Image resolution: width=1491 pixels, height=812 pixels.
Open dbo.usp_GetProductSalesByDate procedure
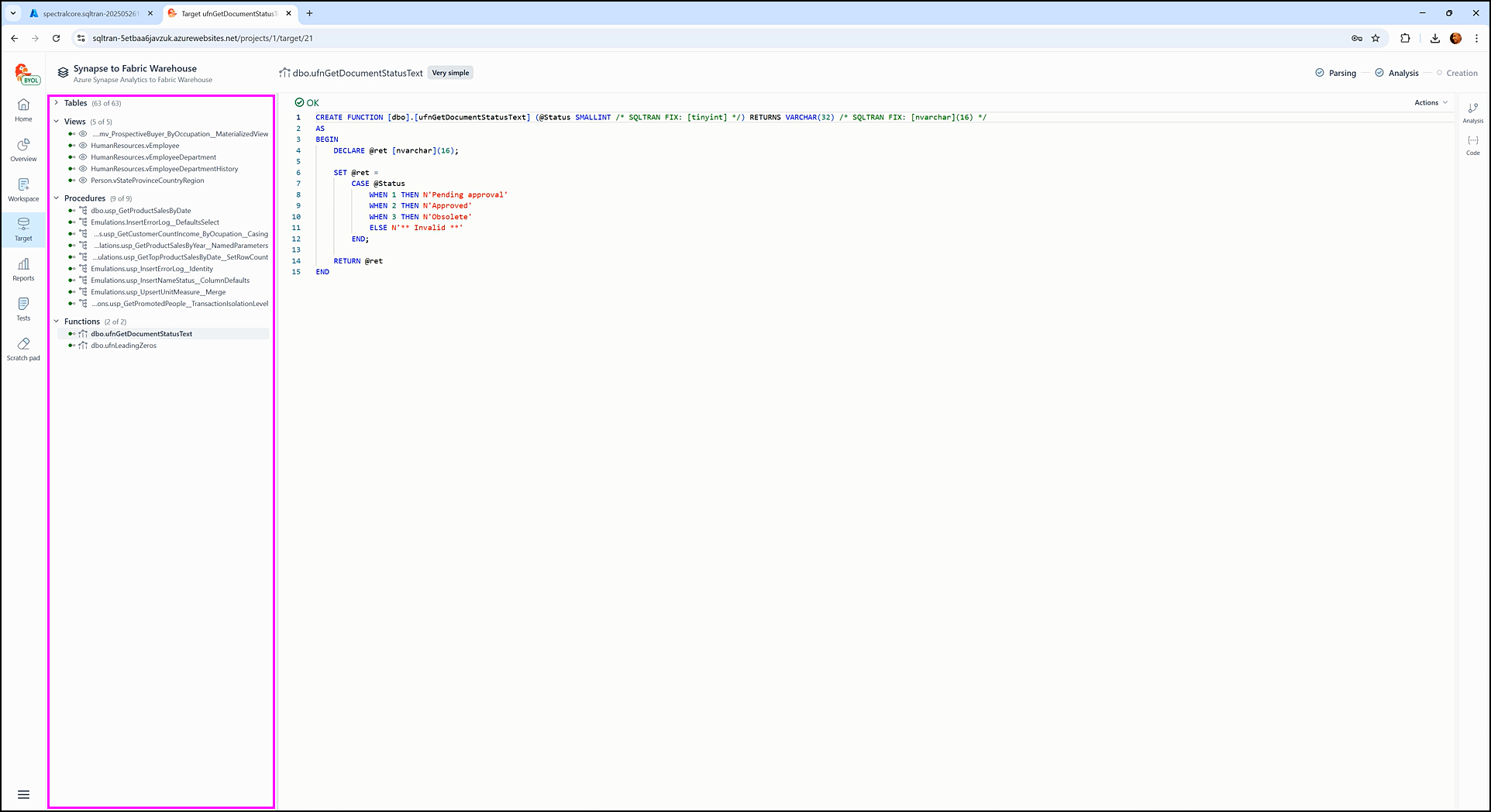(x=140, y=211)
